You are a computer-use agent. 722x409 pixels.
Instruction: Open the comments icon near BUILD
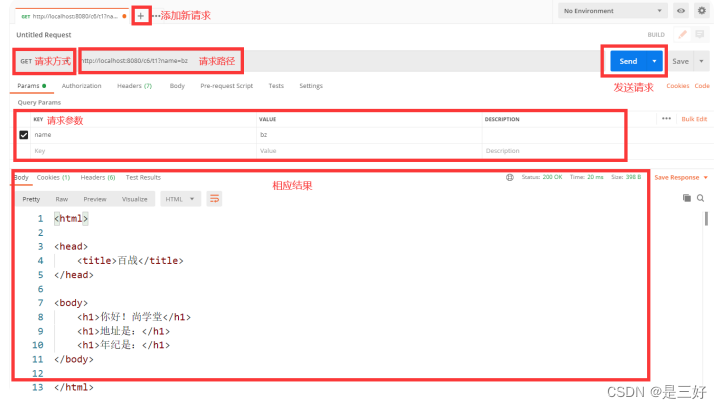pos(699,35)
